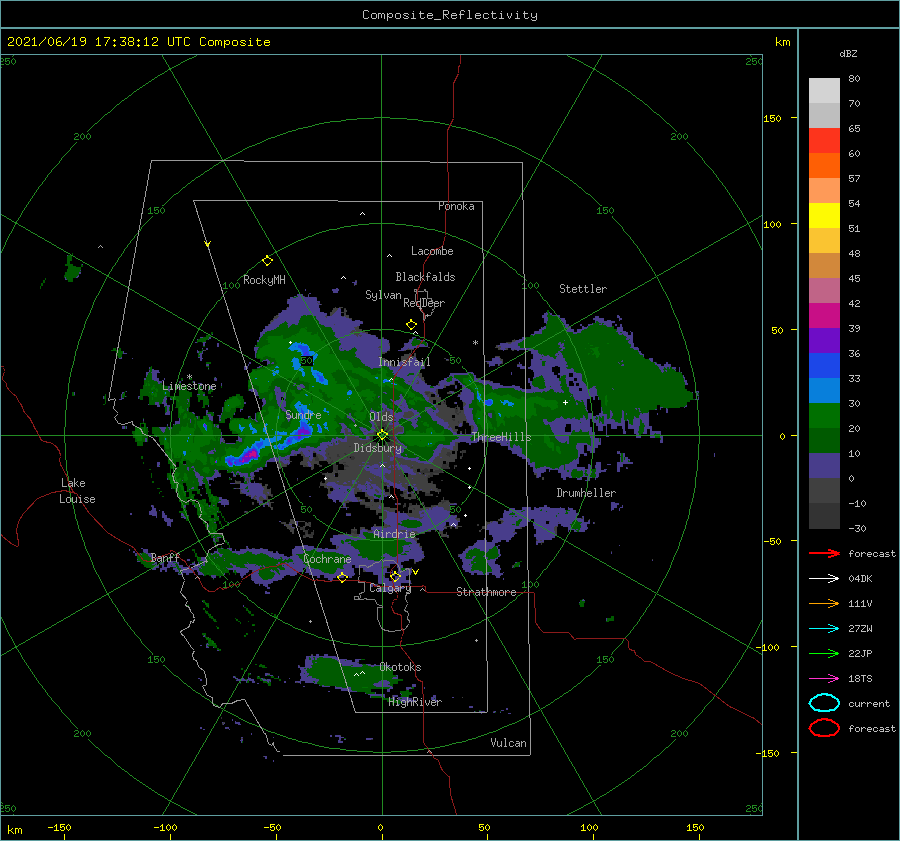Click the dBZ legend heading
This screenshot has width=900, height=841.
848,53
